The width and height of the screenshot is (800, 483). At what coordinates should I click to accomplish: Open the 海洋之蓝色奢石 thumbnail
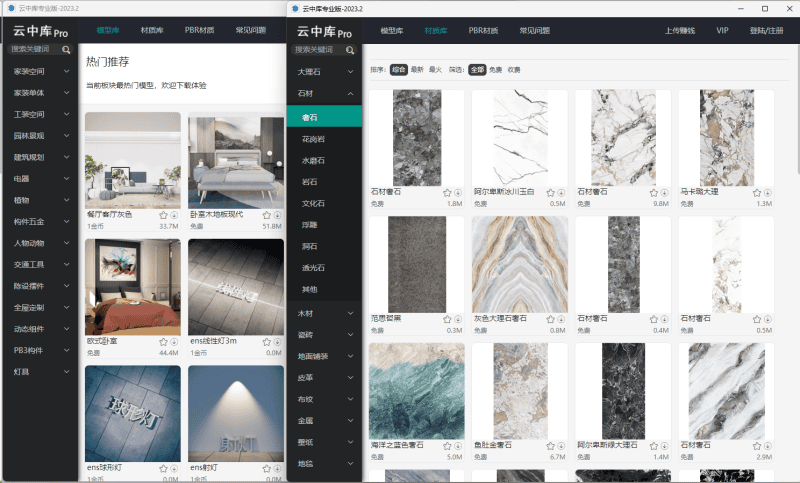417,391
